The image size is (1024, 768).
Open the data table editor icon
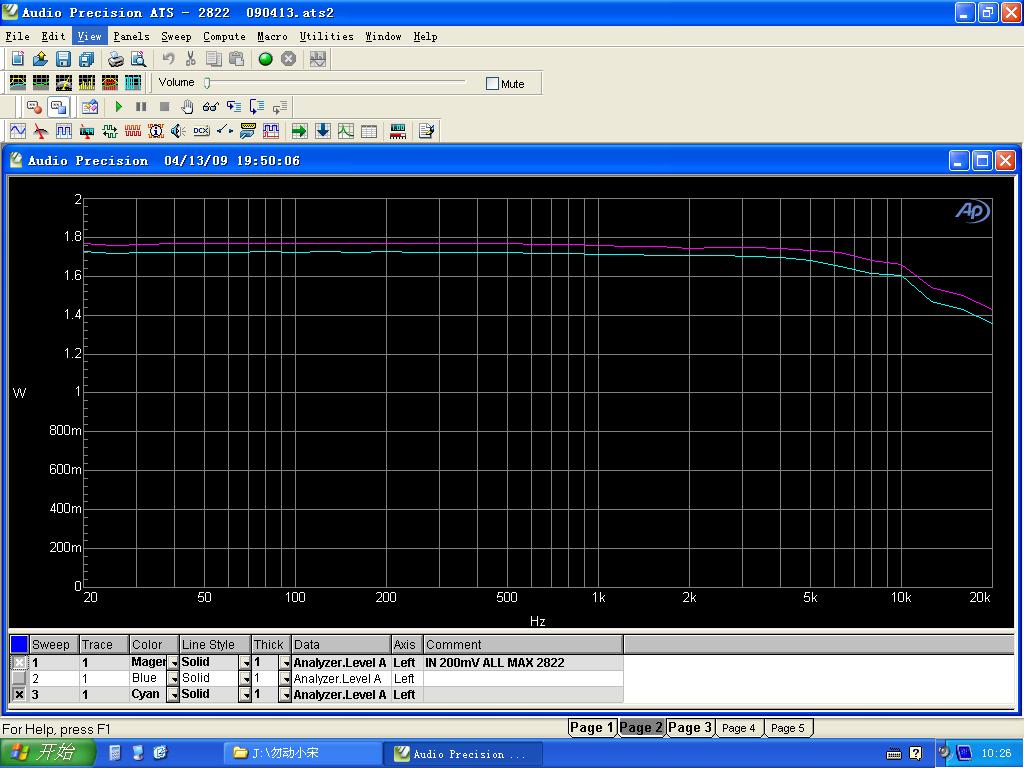tap(369, 131)
